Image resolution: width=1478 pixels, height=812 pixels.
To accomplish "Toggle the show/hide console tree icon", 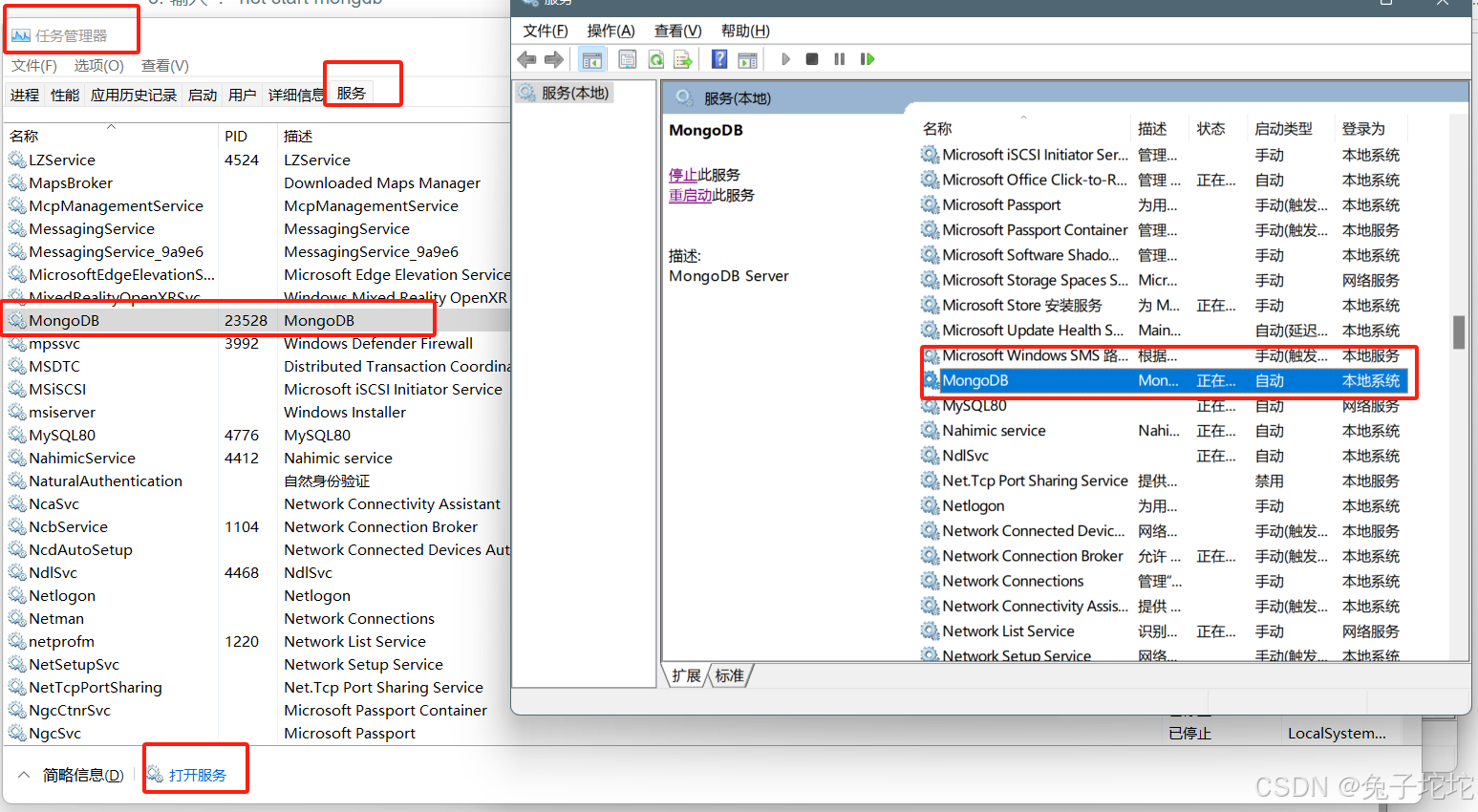I will (x=592, y=59).
